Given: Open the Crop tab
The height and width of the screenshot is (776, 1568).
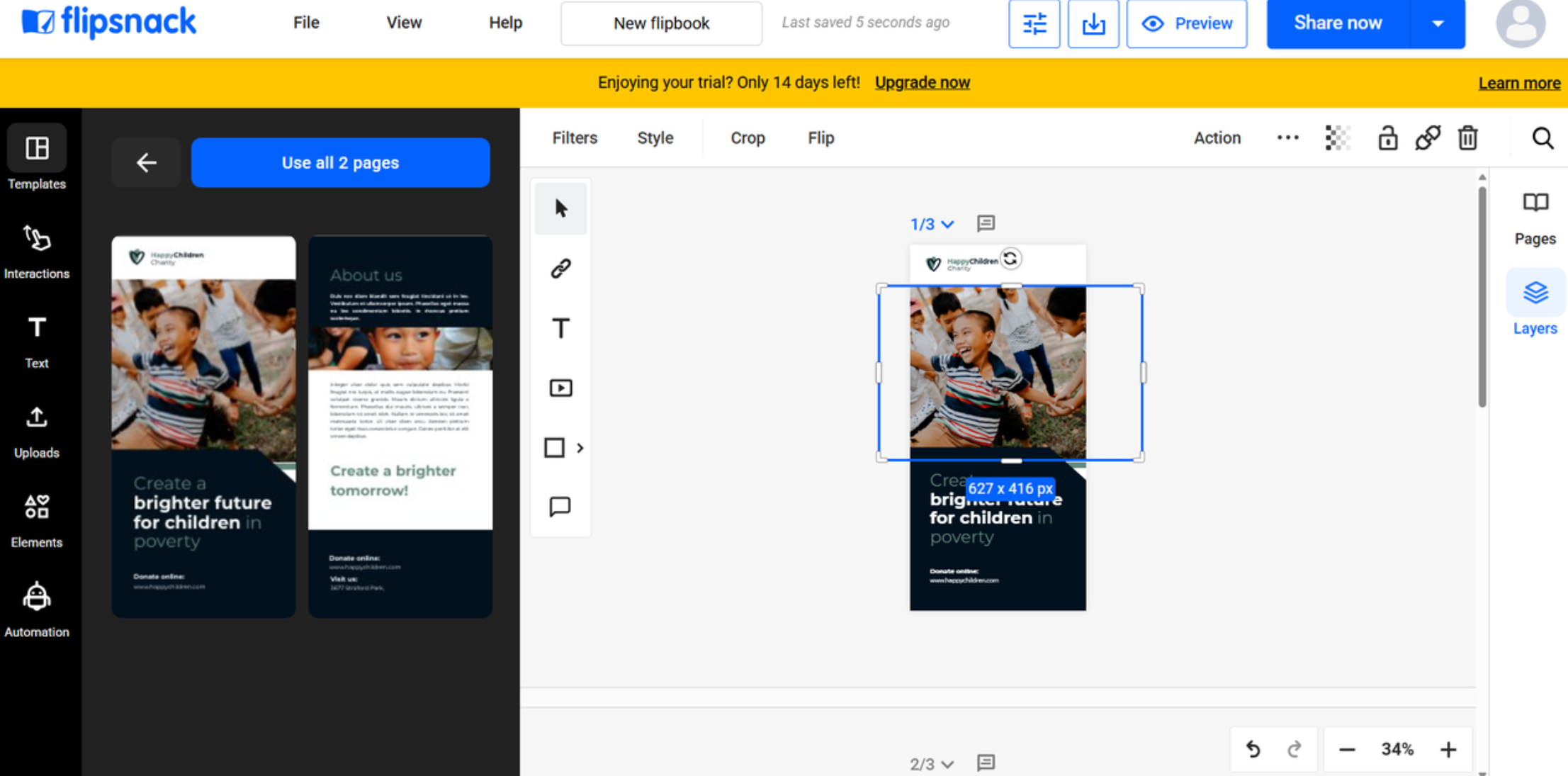Looking at the screenshot, I should pyautogui.click(x=748, y=138).
